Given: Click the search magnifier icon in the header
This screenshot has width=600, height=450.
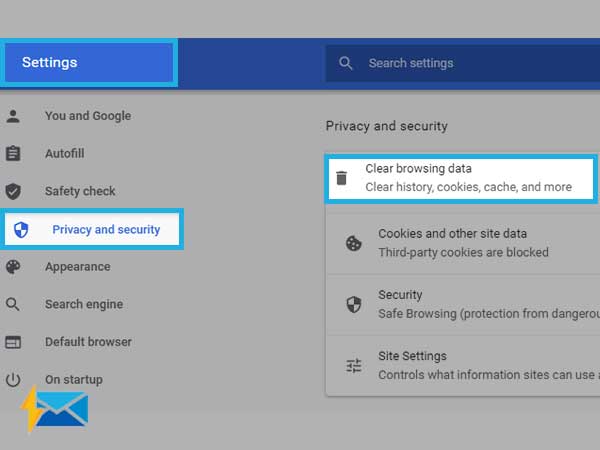Looking at the screenshot, I should 346,63.
